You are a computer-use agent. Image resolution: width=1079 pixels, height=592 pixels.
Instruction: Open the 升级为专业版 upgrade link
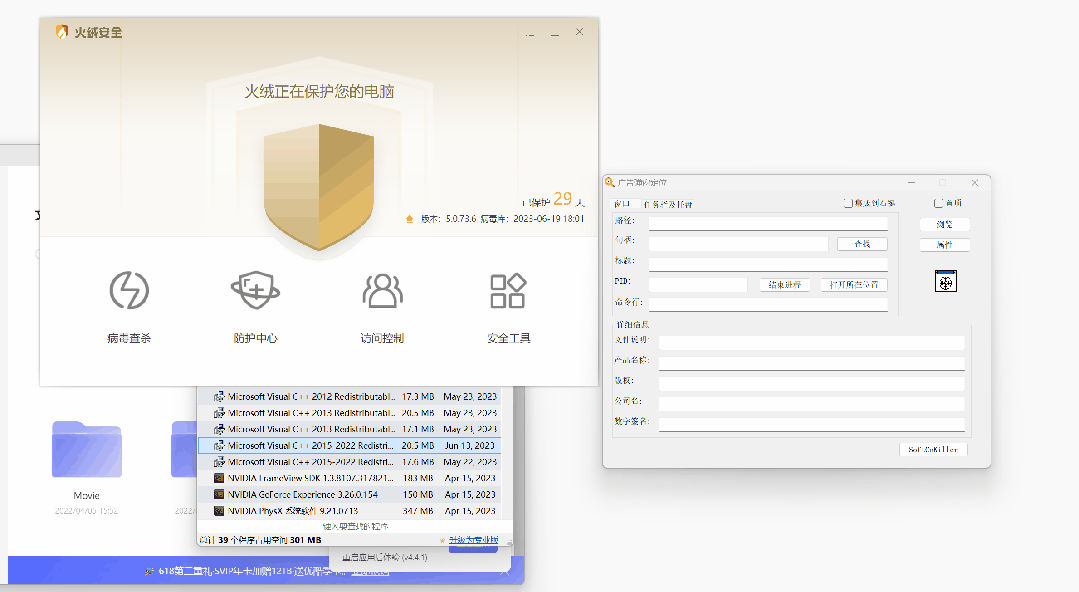[473, 540]
